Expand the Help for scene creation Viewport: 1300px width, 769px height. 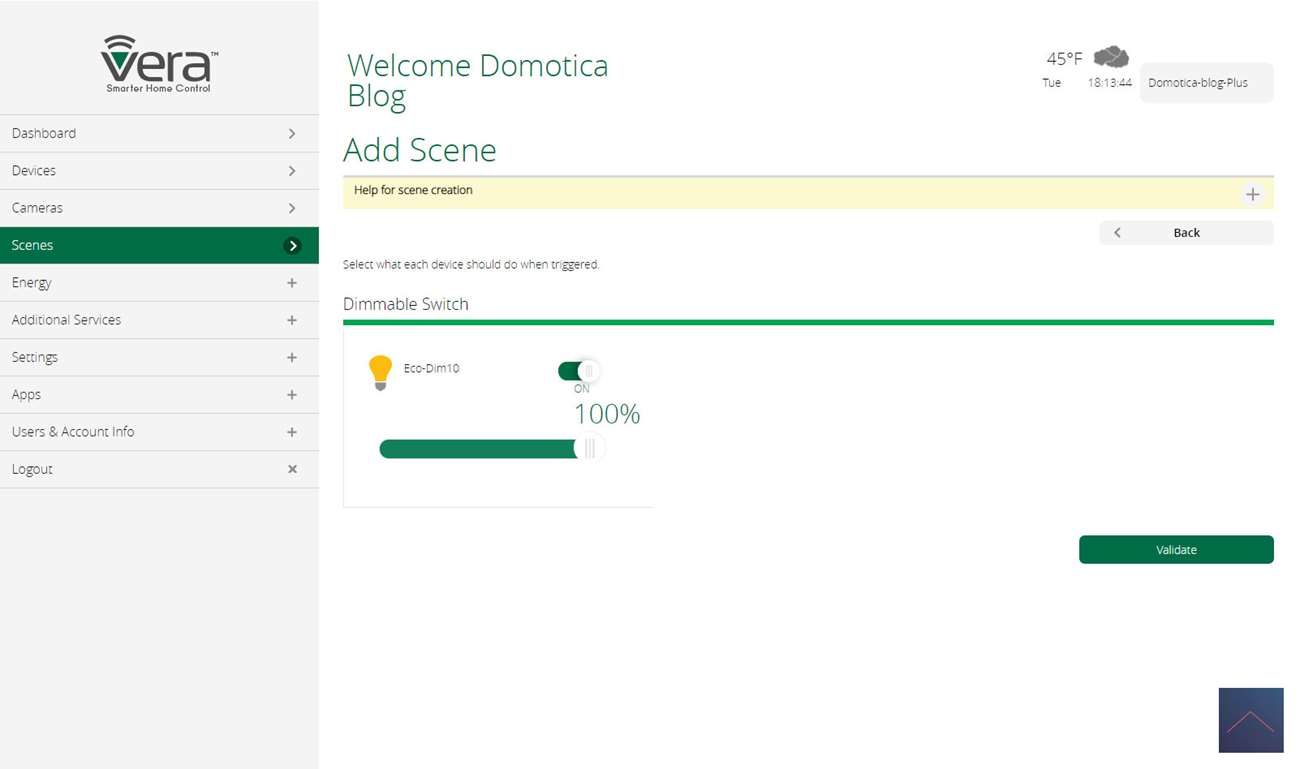pos(1252,194)
